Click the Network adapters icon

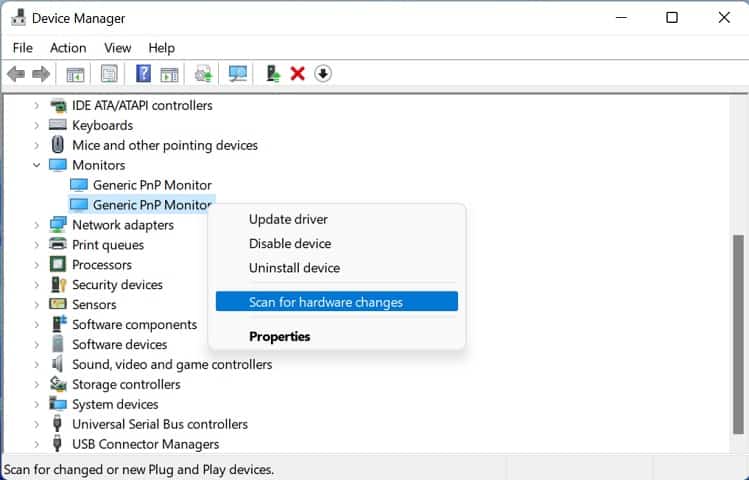[x=58, y=224]
